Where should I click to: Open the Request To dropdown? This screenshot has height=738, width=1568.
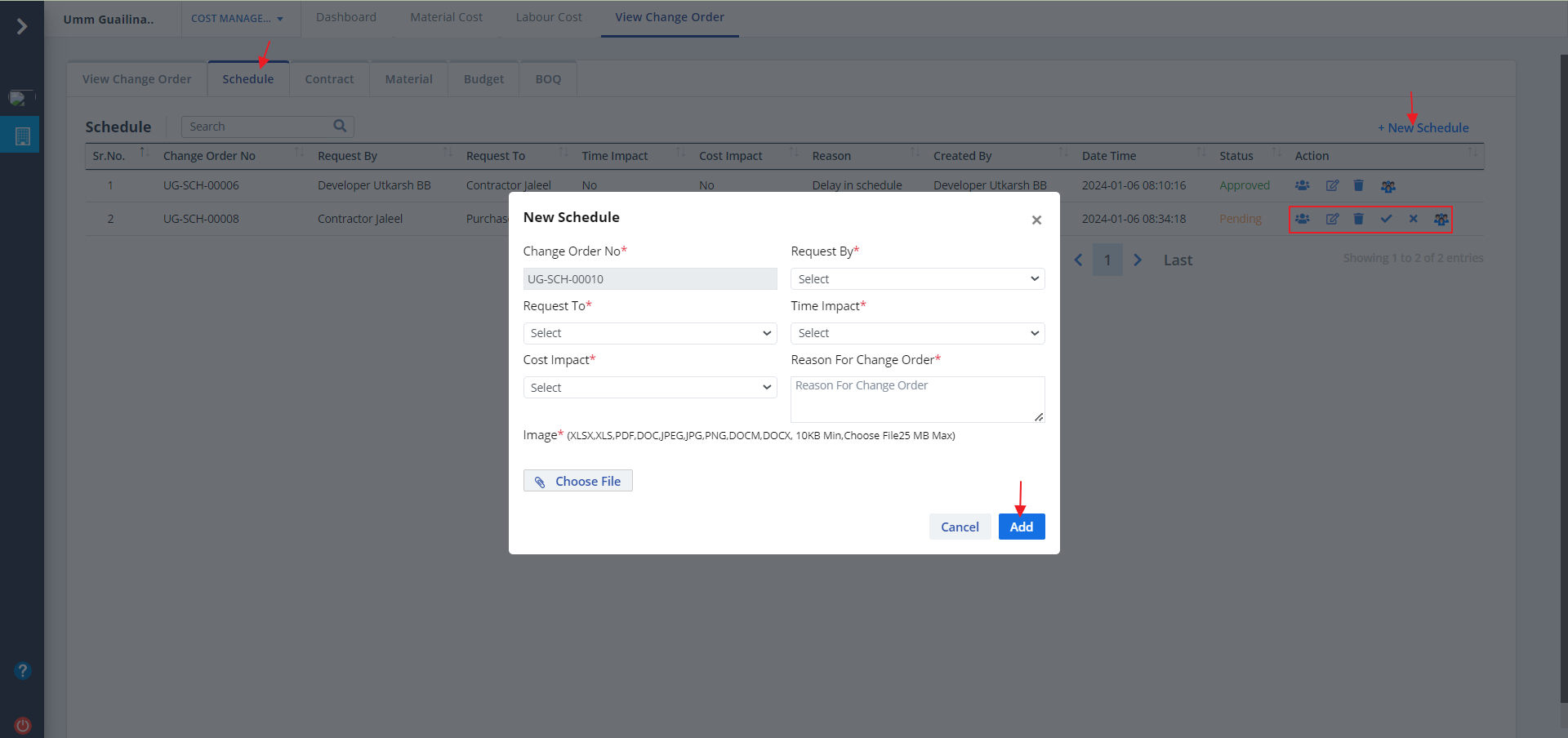[x=649, y=333]
